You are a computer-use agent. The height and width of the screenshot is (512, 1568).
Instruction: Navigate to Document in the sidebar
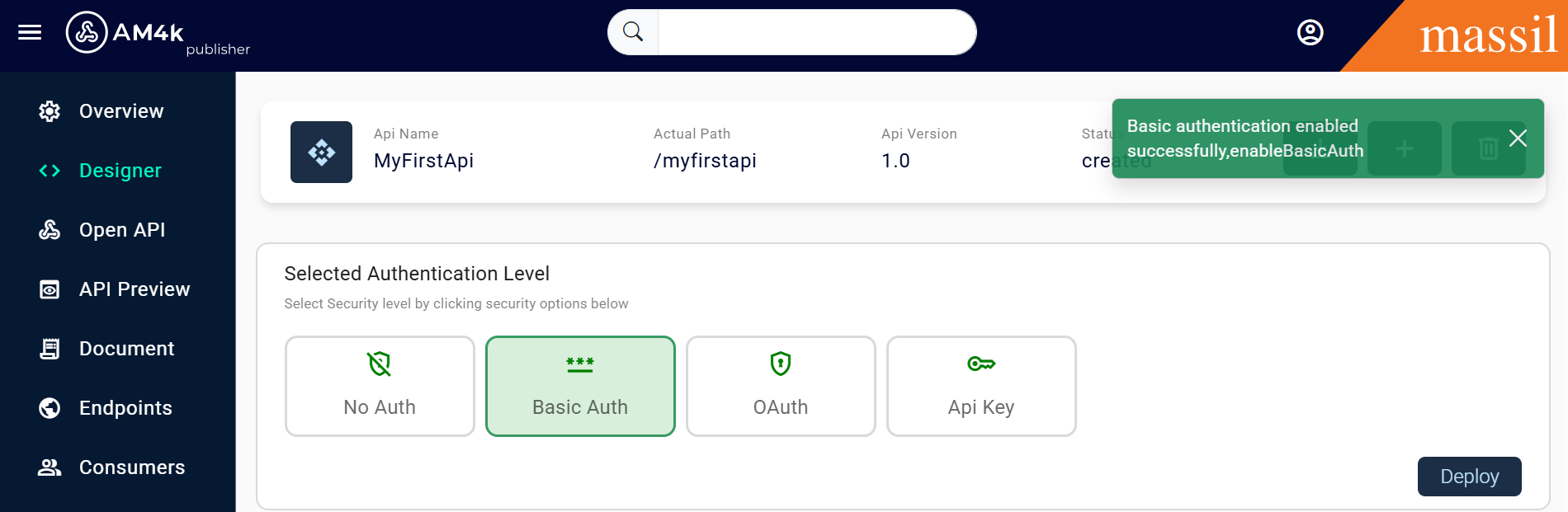(x=126, y=349)
